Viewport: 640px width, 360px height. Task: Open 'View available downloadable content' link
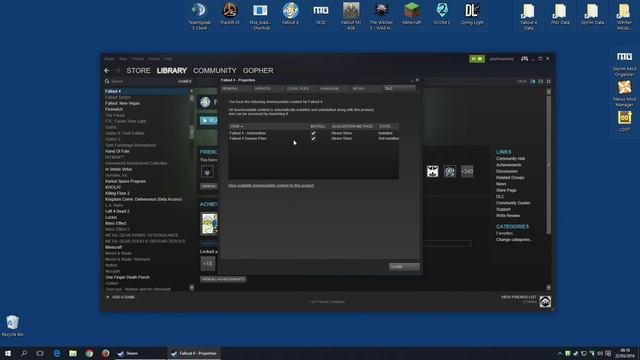[x=271, y=186]
